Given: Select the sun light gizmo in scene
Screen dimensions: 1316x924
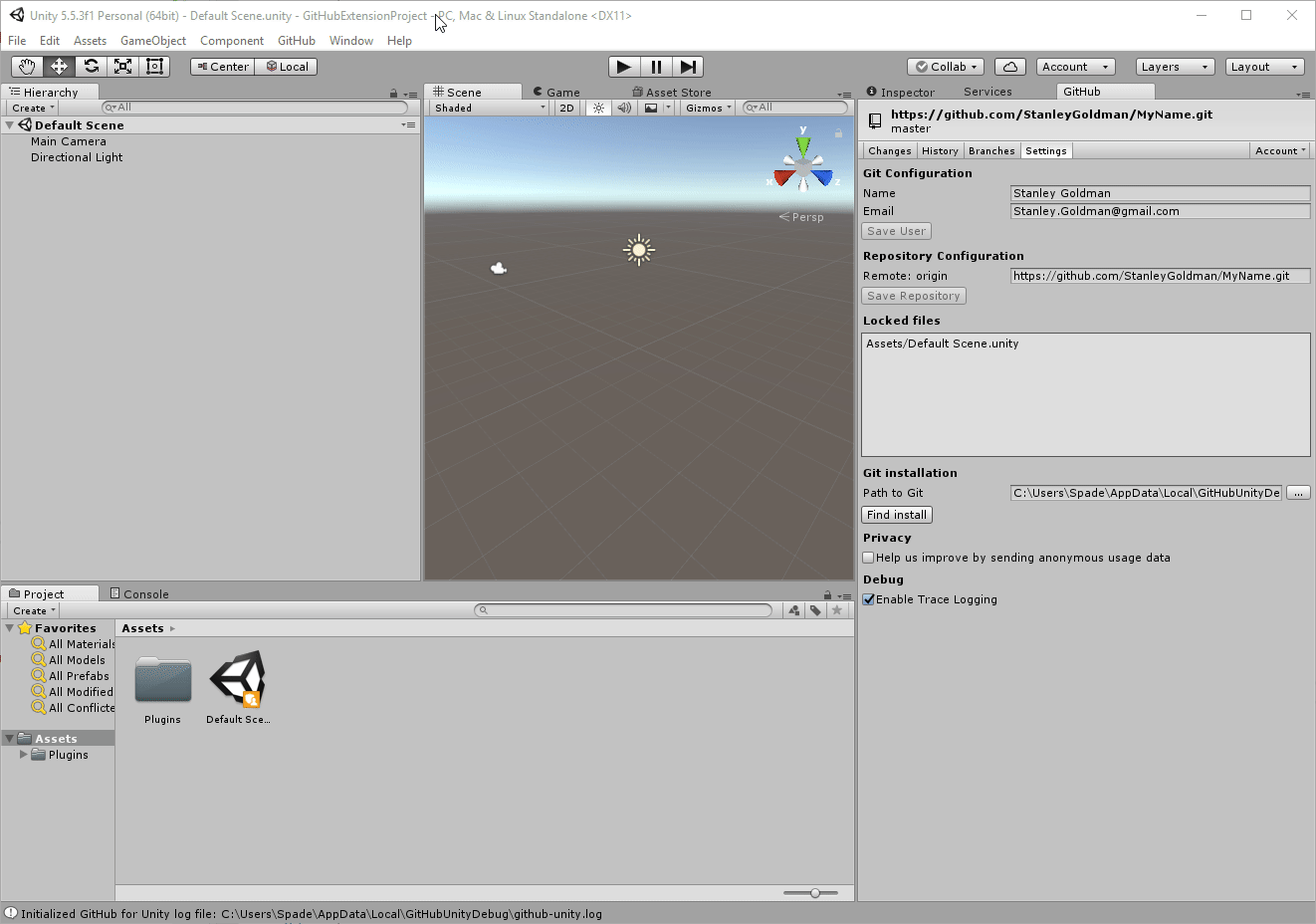Looking at the screenshot, I should (x=639, y=250).
